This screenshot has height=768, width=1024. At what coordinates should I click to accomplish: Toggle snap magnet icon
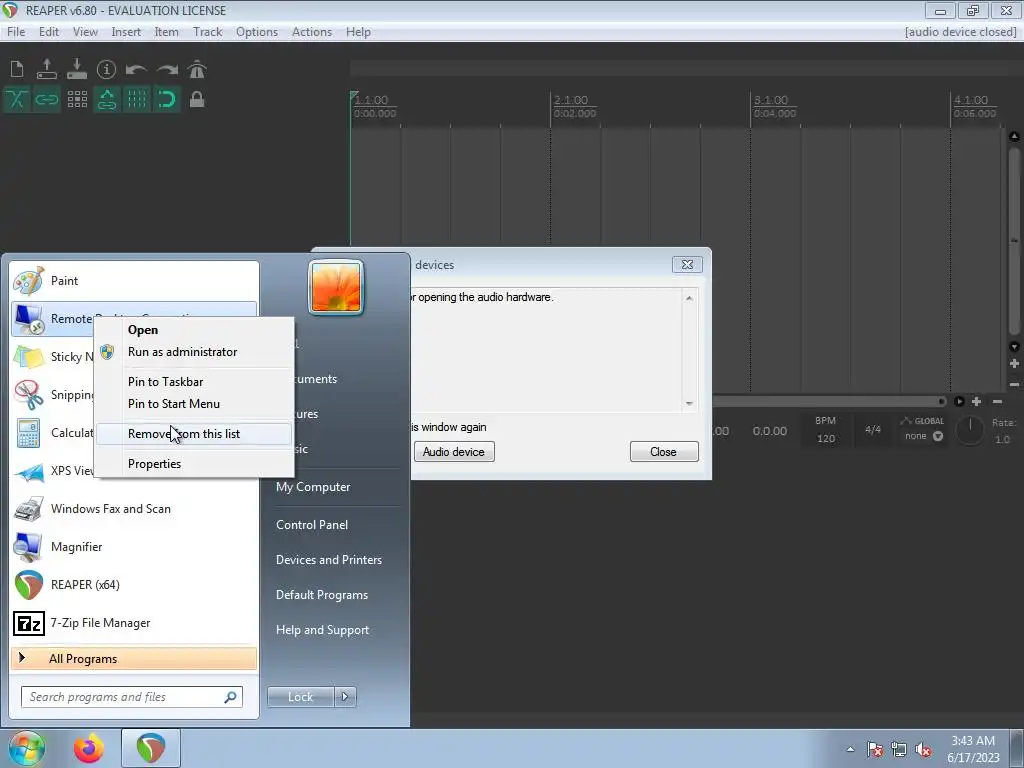pyautogui.click(x=167, y=99)
